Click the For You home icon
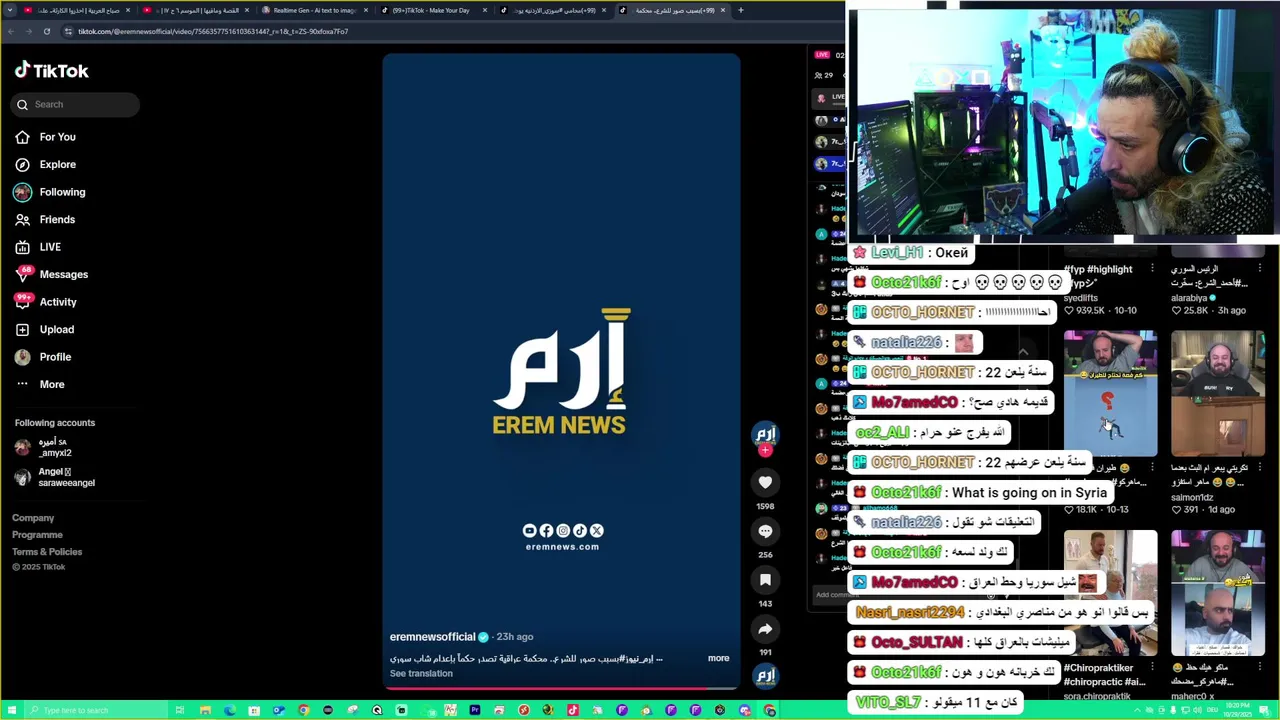This screenshot has width=1280, height=720. [x=22, y=137]
